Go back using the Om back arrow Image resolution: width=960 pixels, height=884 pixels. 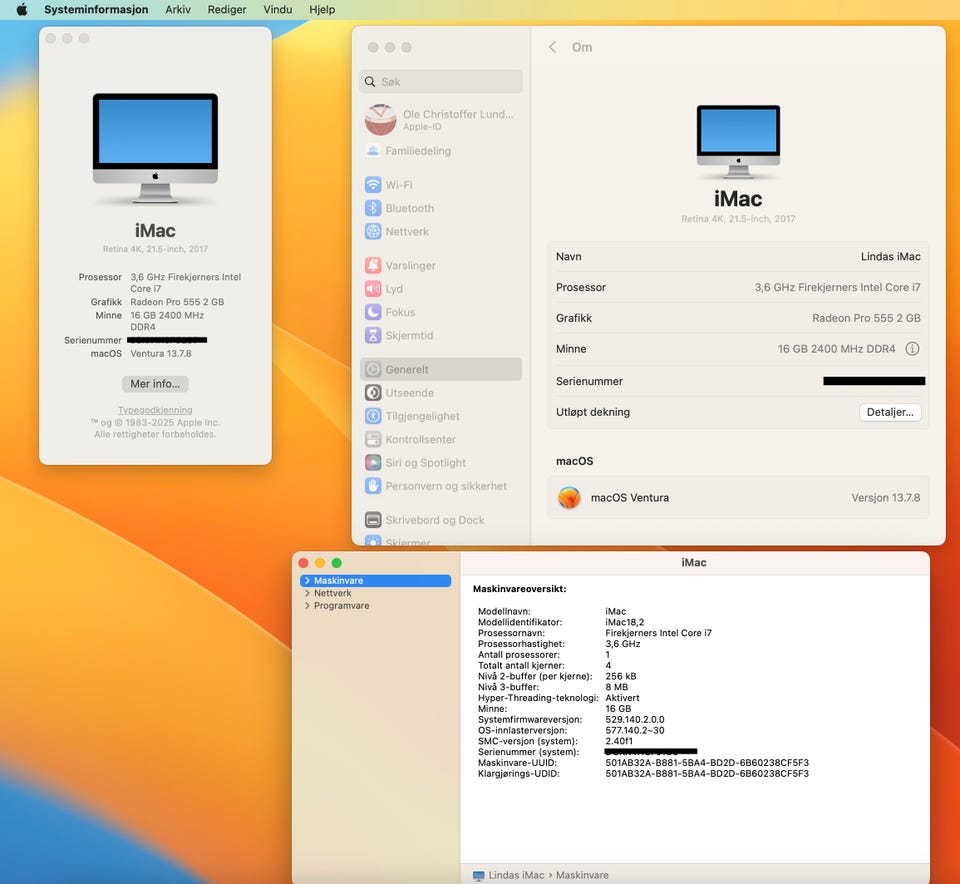click(552, 47)
